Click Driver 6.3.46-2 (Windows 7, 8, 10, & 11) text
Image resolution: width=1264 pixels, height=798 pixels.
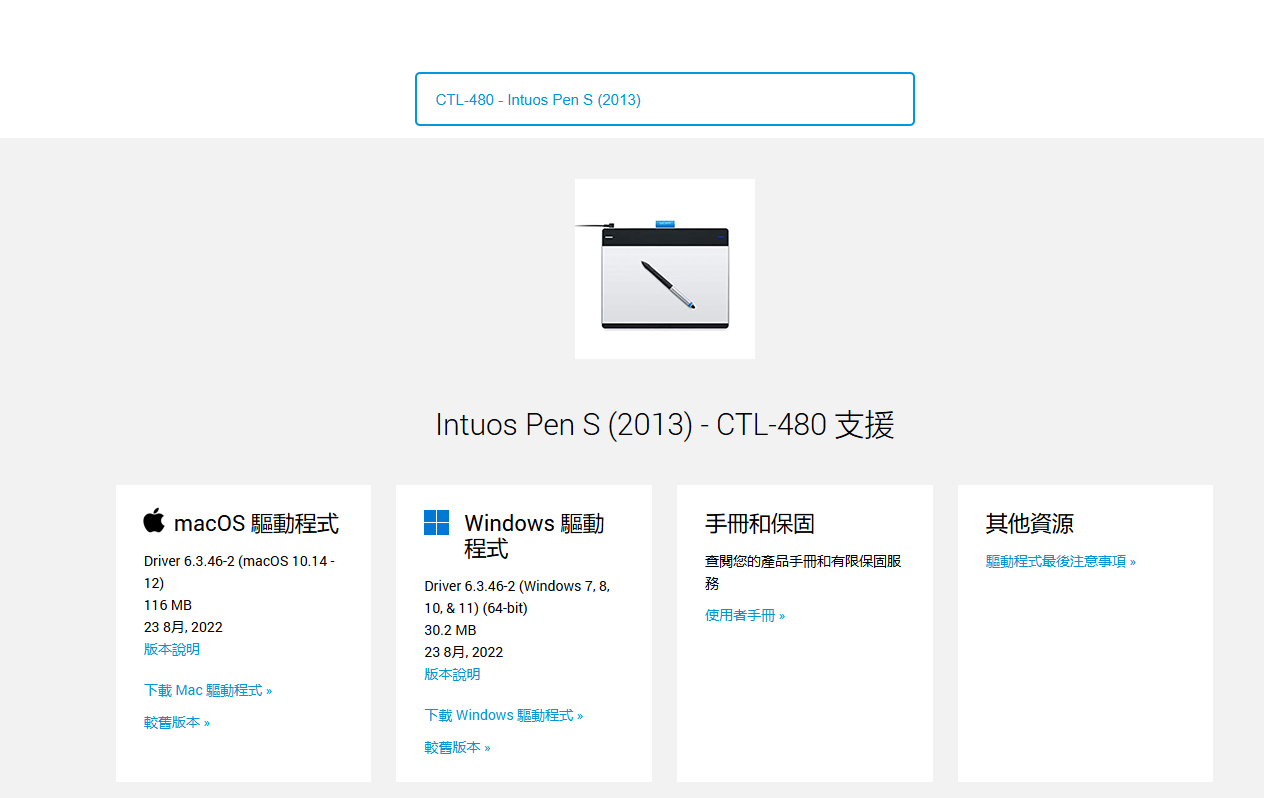517,597
